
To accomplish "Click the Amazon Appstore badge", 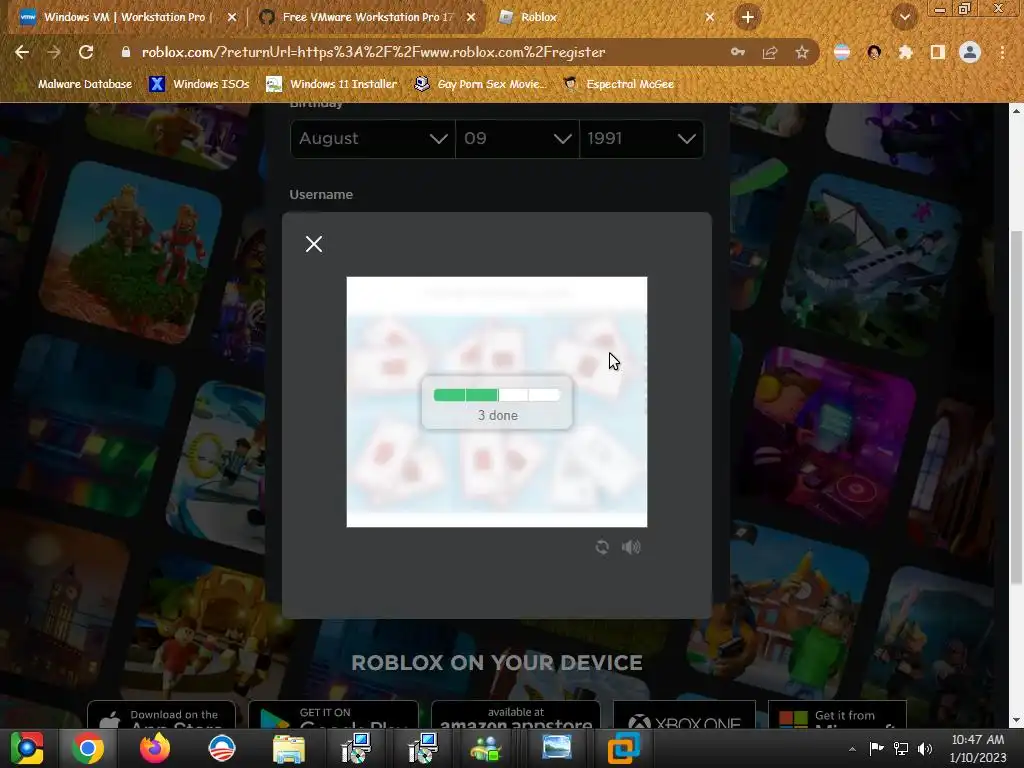I will click(516, 714).
